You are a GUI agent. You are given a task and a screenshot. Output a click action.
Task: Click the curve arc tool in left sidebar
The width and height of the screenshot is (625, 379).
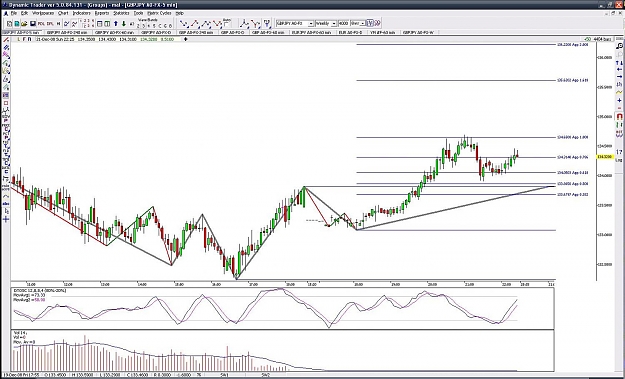click(x=6, y=195)
